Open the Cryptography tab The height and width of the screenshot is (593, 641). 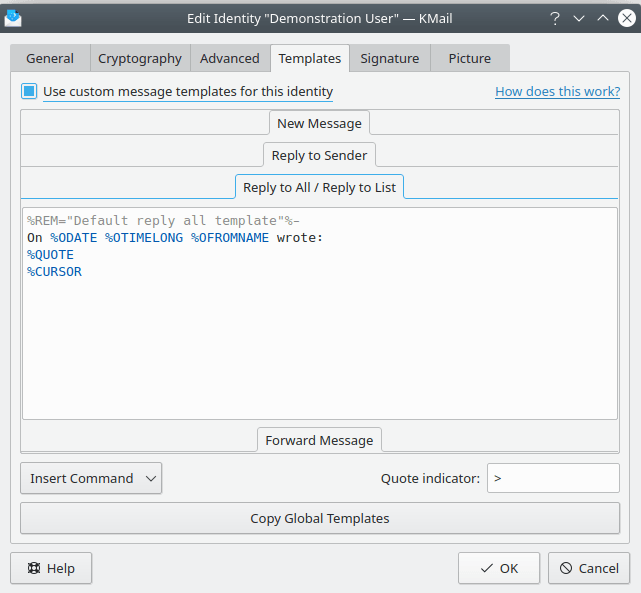pyautogui.click(x=140, y=58)
